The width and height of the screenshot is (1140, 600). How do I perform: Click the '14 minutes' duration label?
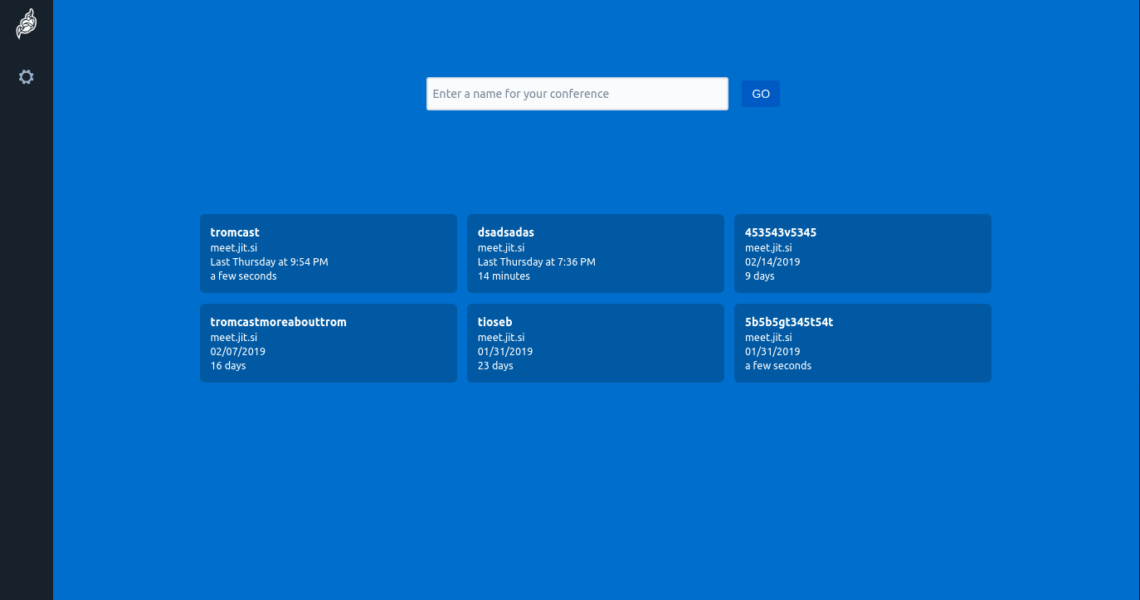click(x=504, y=276)
